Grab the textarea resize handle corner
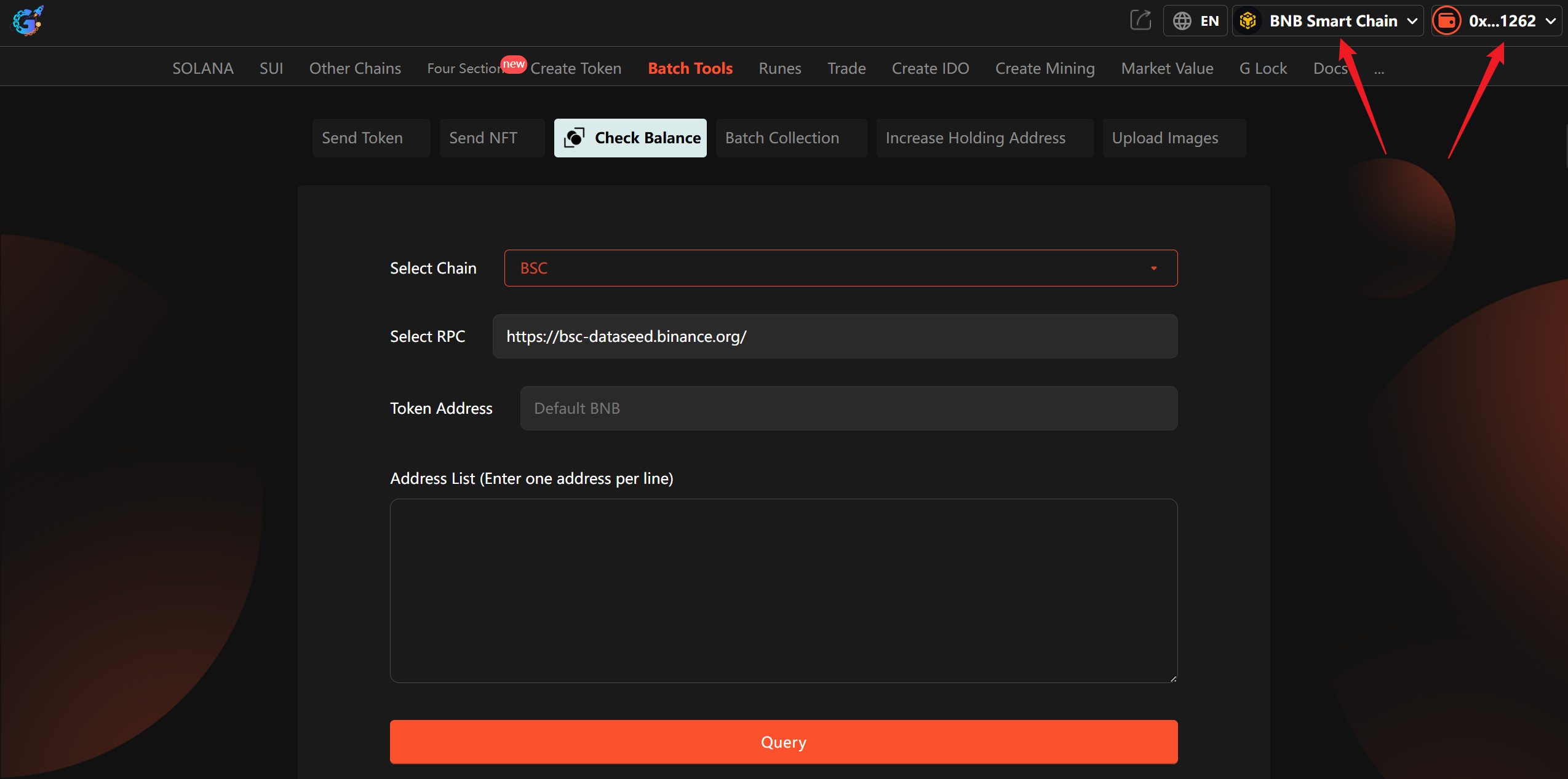Image resolution: width=1568 pixels, height=779 pixels. 1173,678
